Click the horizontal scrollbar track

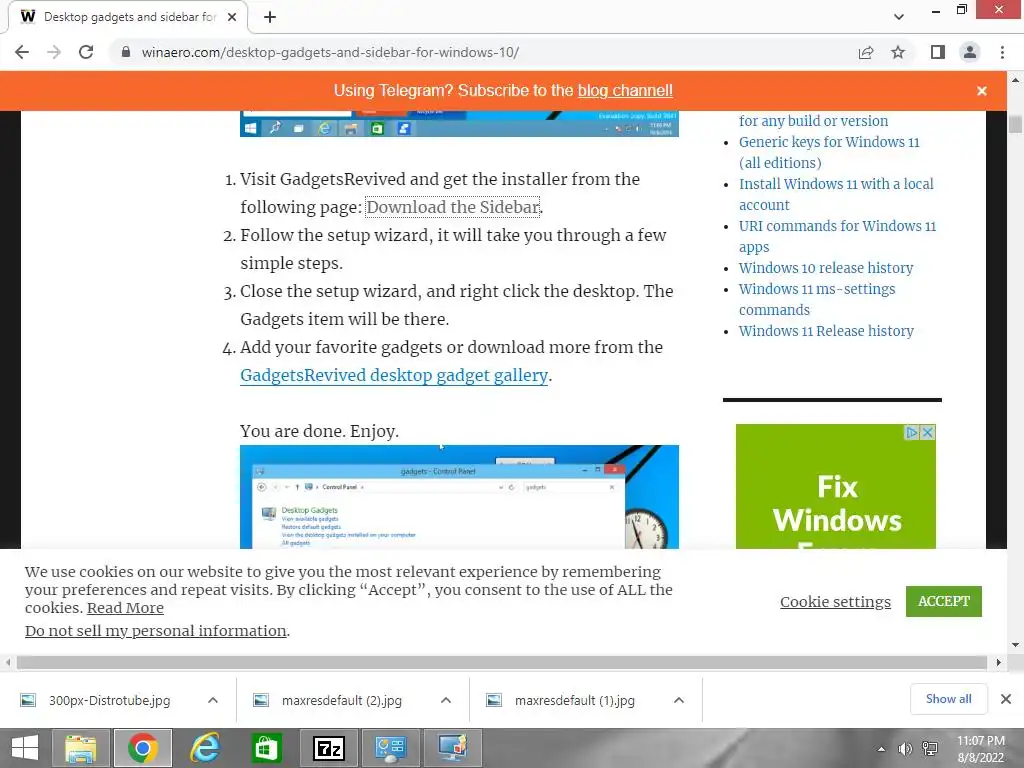point(502,662)
